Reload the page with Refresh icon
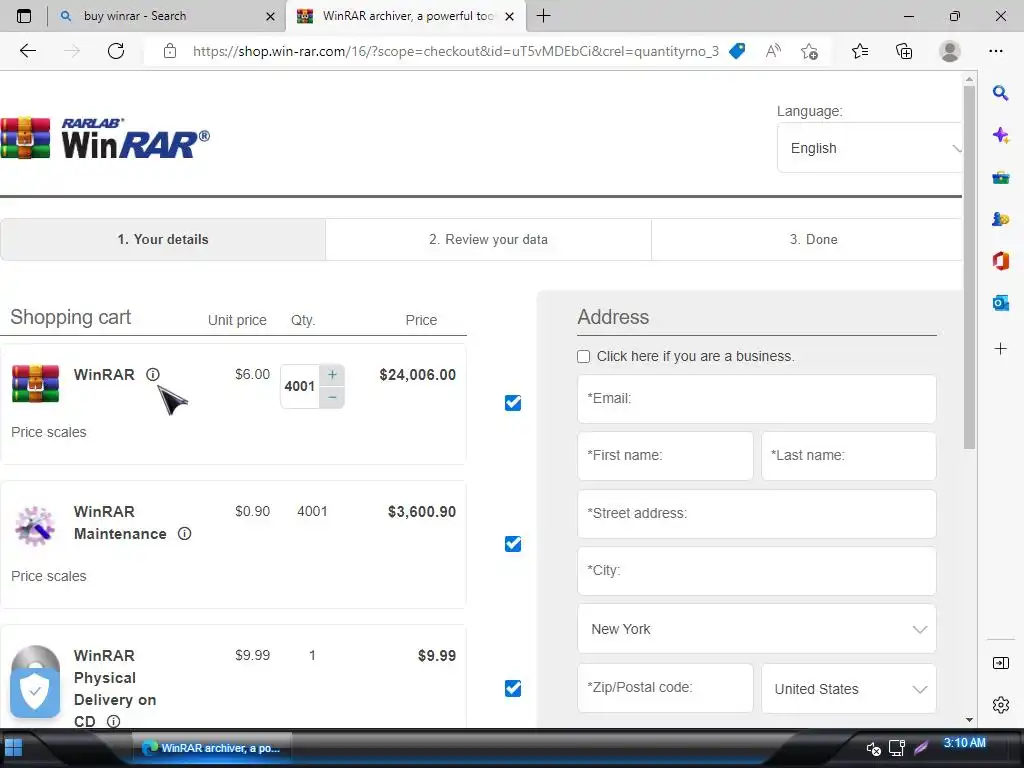This screenshot has width=1024, height=768. pyautogui.click(x=116, y=51)
